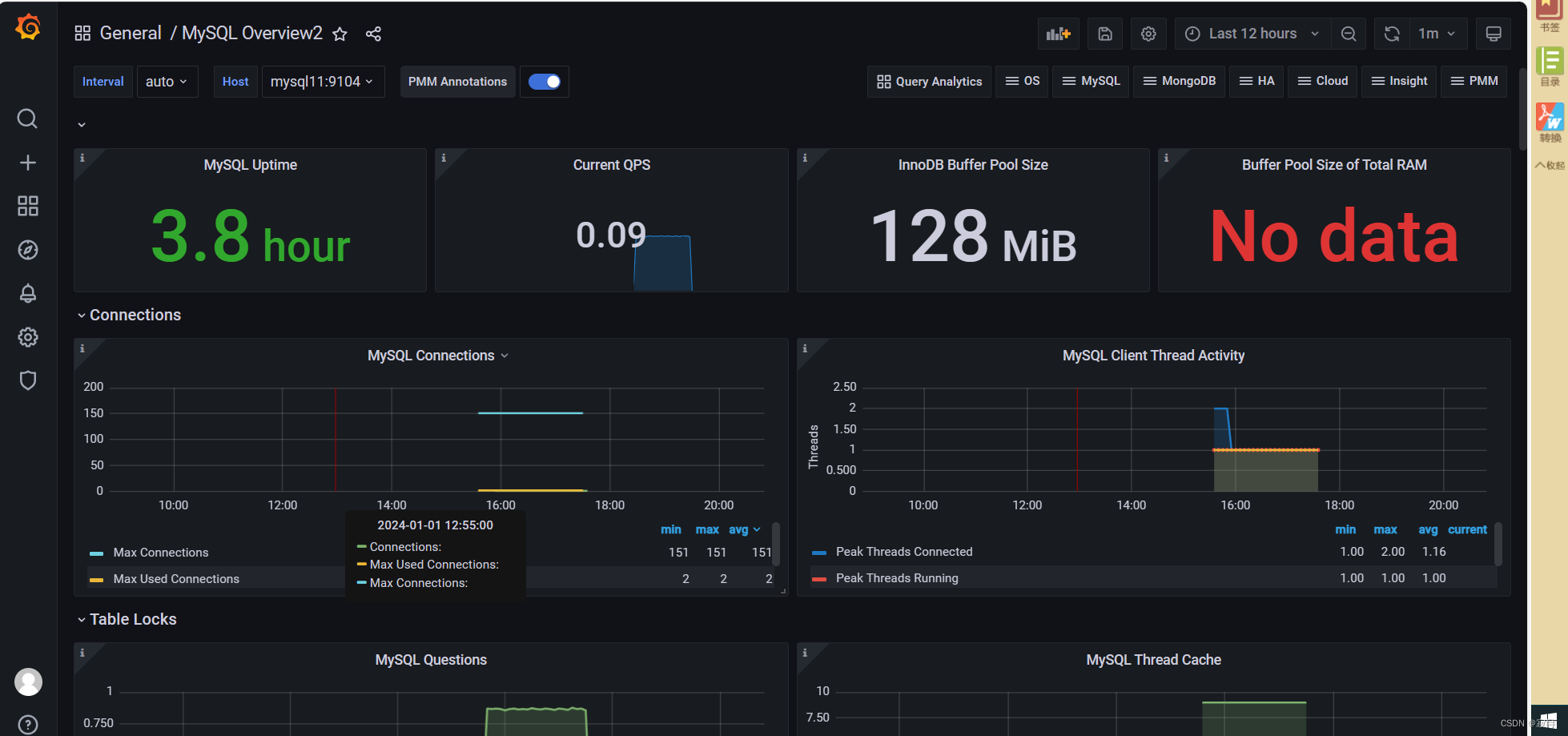Viewport: 1568px width, 736px height.
Task: Click MySQL Thread Cache panel title
Action: [1153, 660]
